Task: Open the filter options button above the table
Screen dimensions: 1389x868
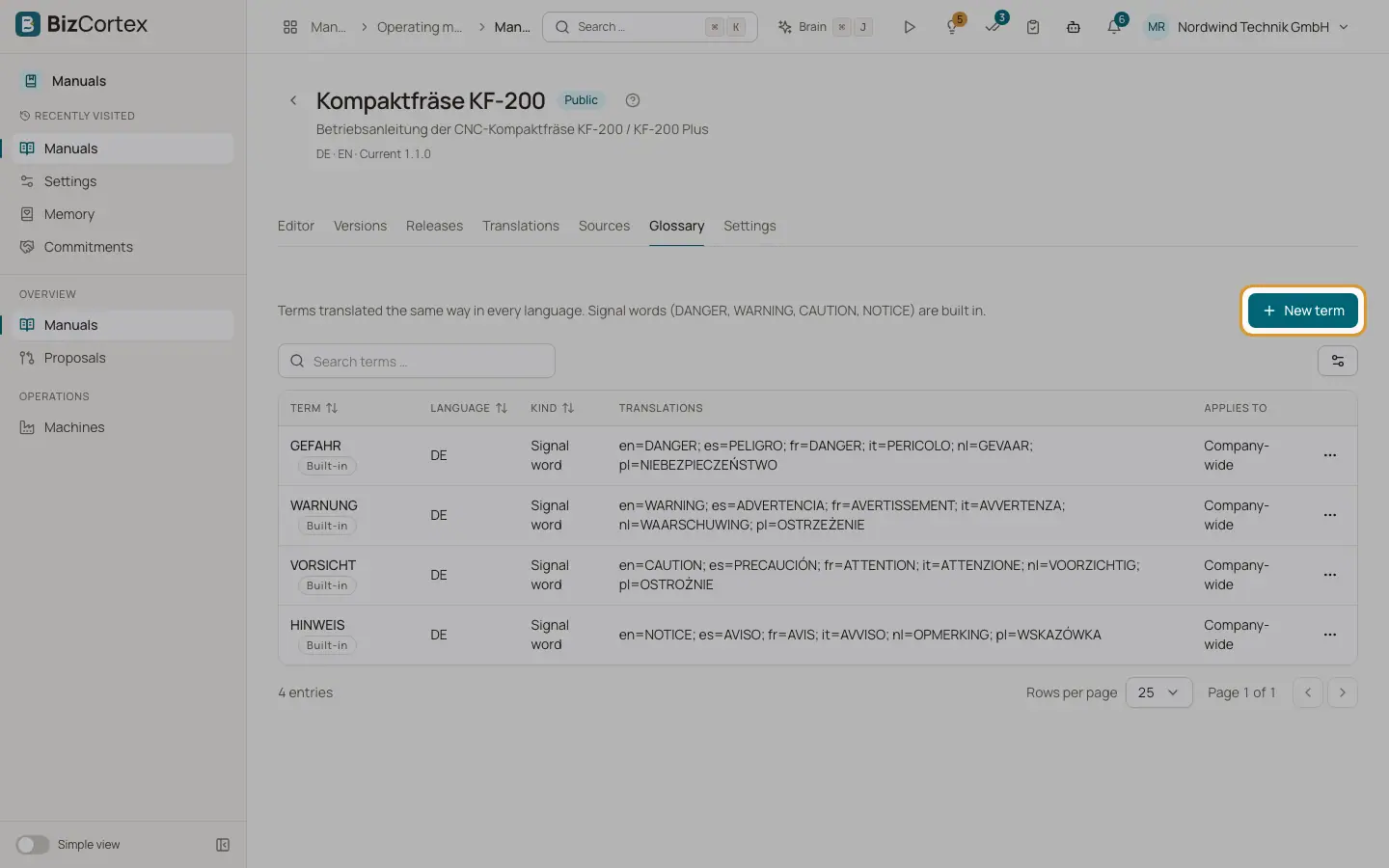Action: tap(1338, 361)
